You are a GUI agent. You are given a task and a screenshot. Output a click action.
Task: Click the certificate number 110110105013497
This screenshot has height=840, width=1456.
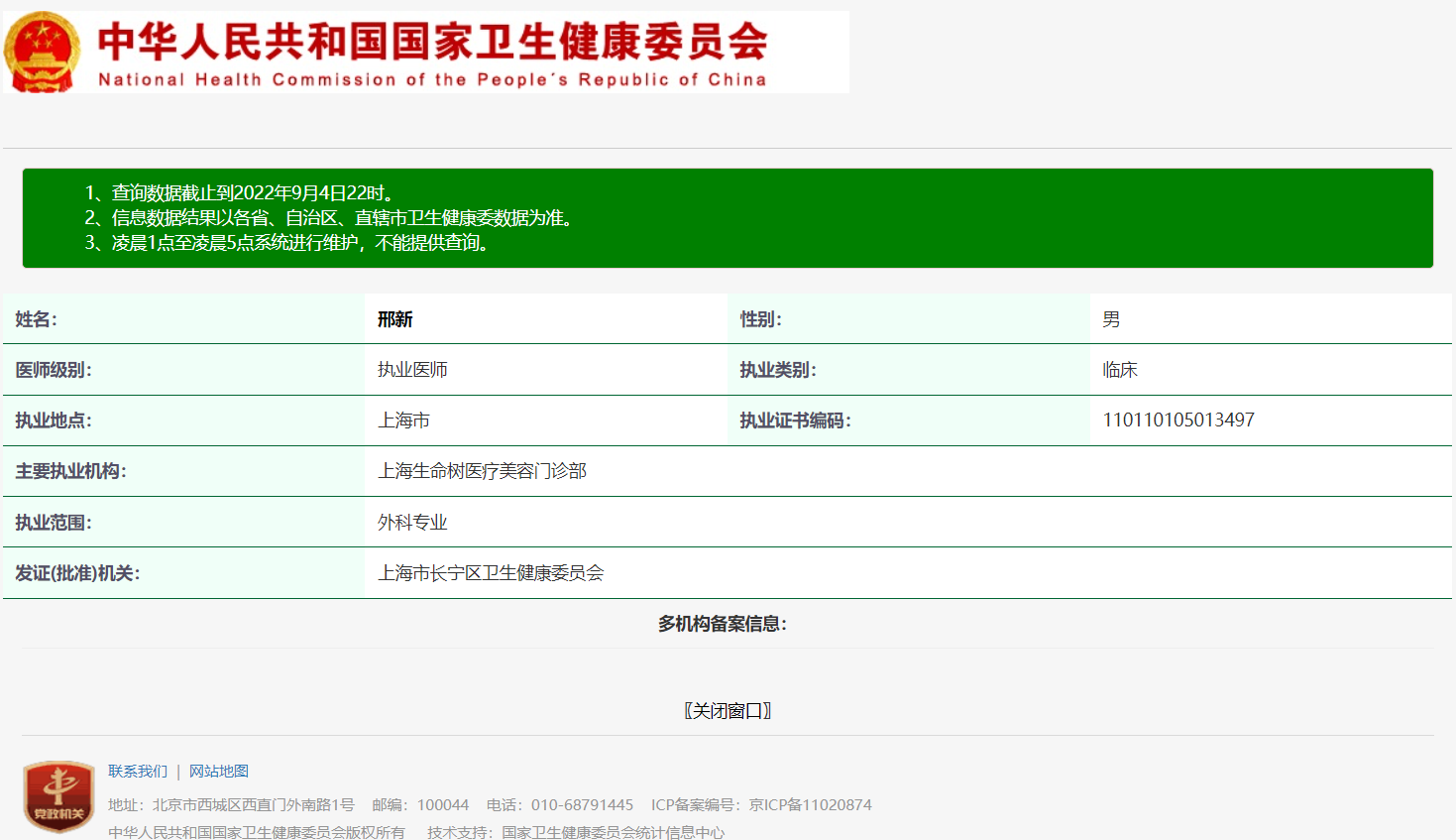[x=1178, y=420]
